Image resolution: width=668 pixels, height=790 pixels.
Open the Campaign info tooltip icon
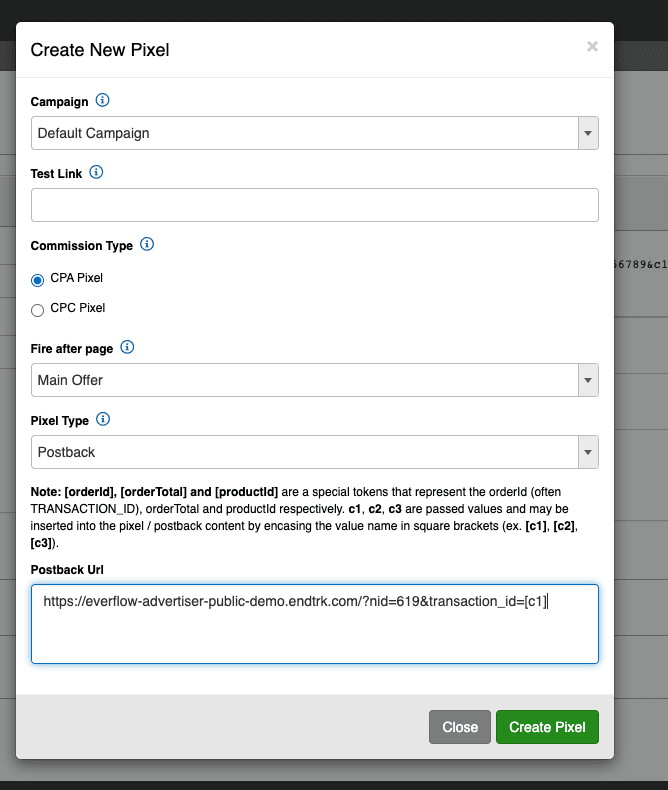(102, 100)
